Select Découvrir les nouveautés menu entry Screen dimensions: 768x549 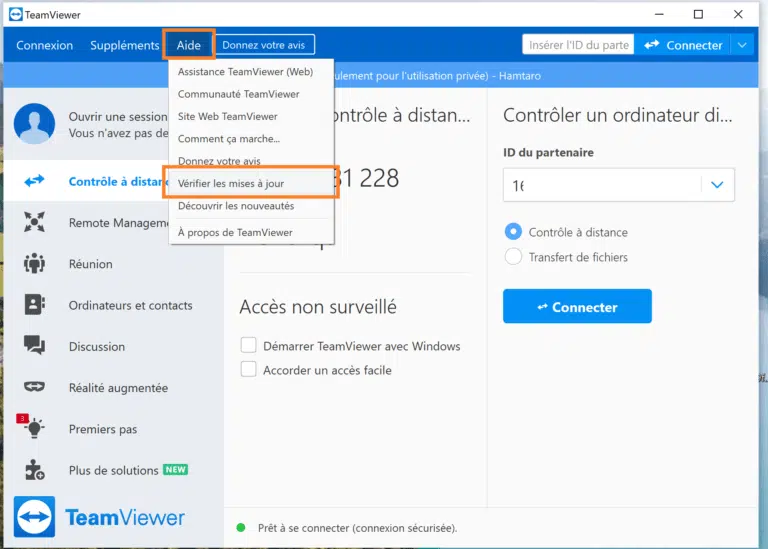[x=251, y=206]
